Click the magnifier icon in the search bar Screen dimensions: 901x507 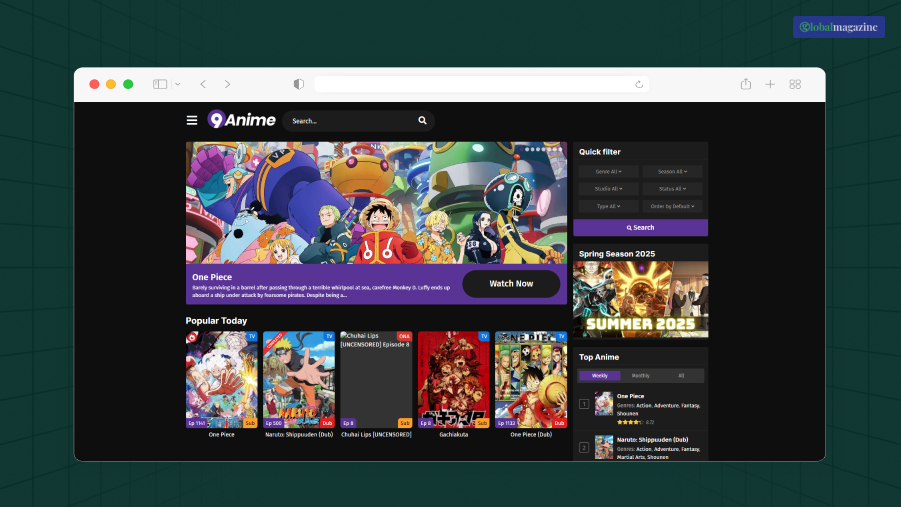coord(422,121)
